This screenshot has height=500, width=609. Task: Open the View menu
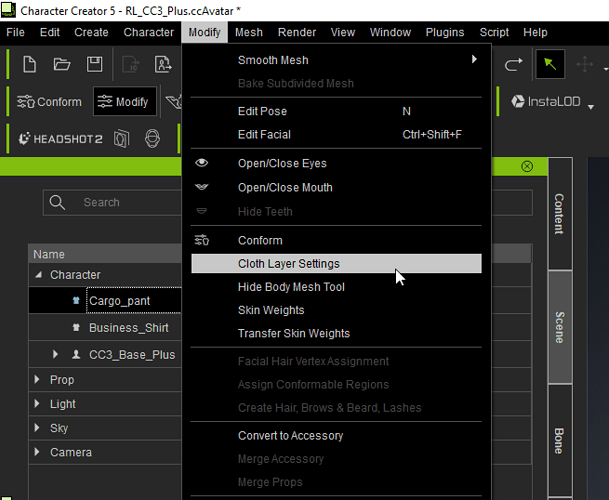click(x=343, y=32)
